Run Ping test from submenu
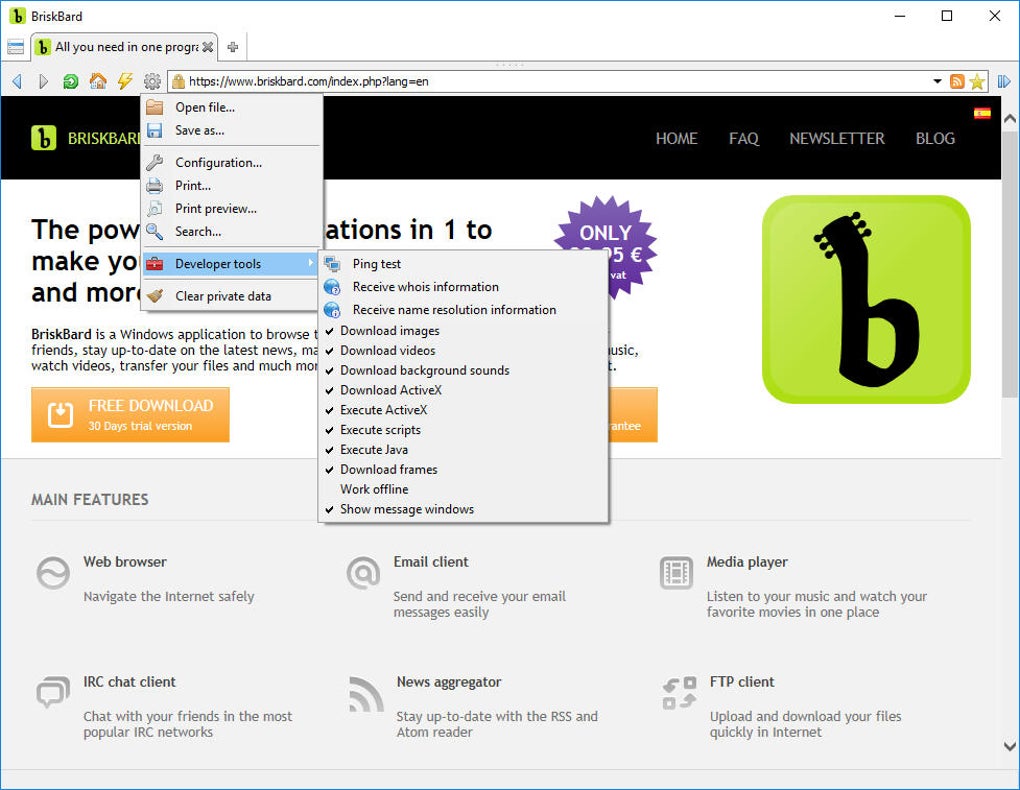Viewport: 1020px width, 790px height. coord(464,264)
